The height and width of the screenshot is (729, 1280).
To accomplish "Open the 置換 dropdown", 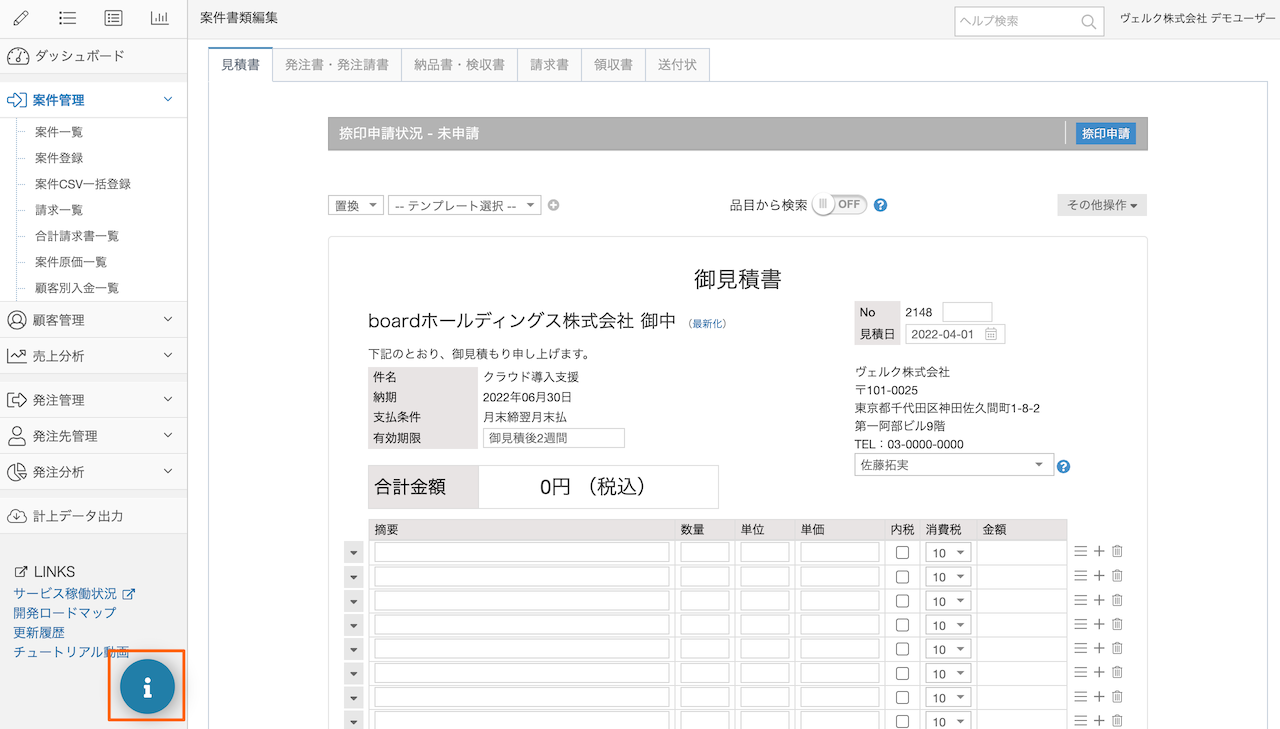I will click(355, 205).
